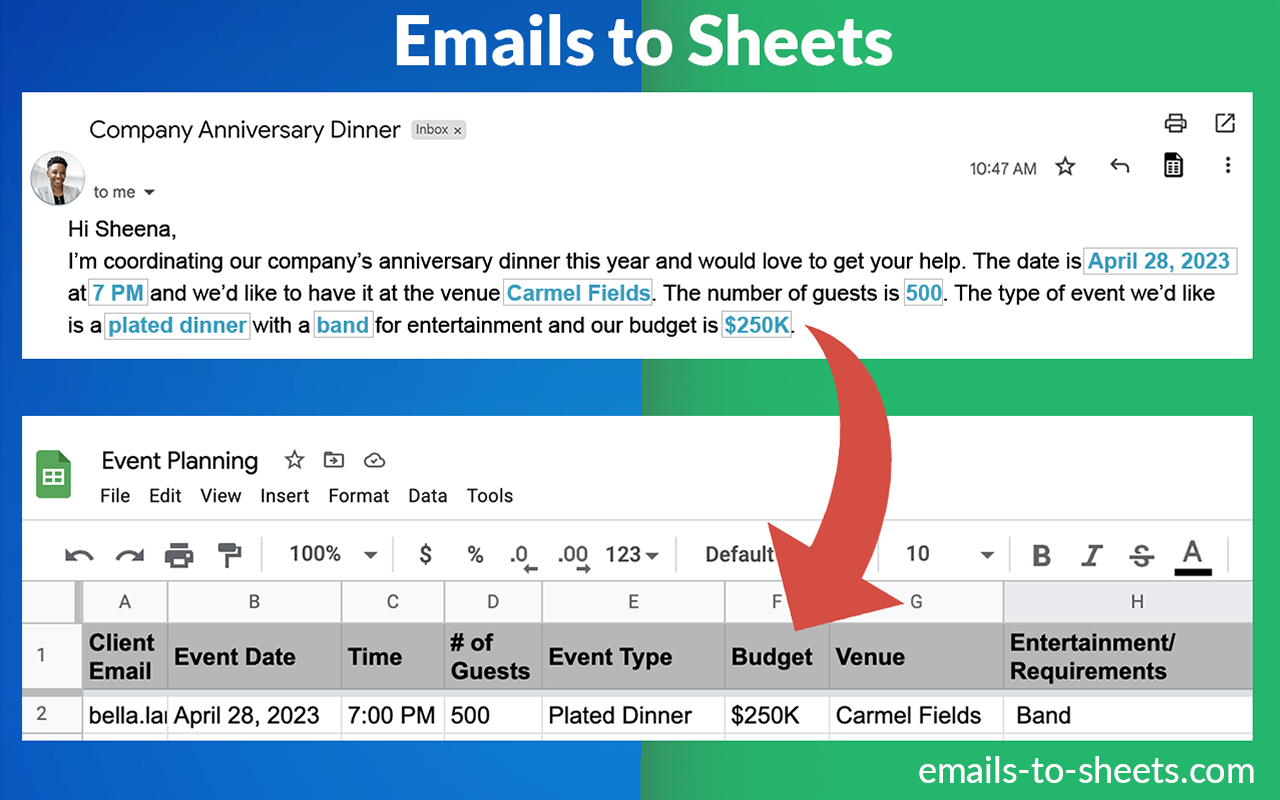Screen dimensions: 1280x800
Task: Toggle bold formatting in Sheets toolbar
Action: (x=1040, y=554)
